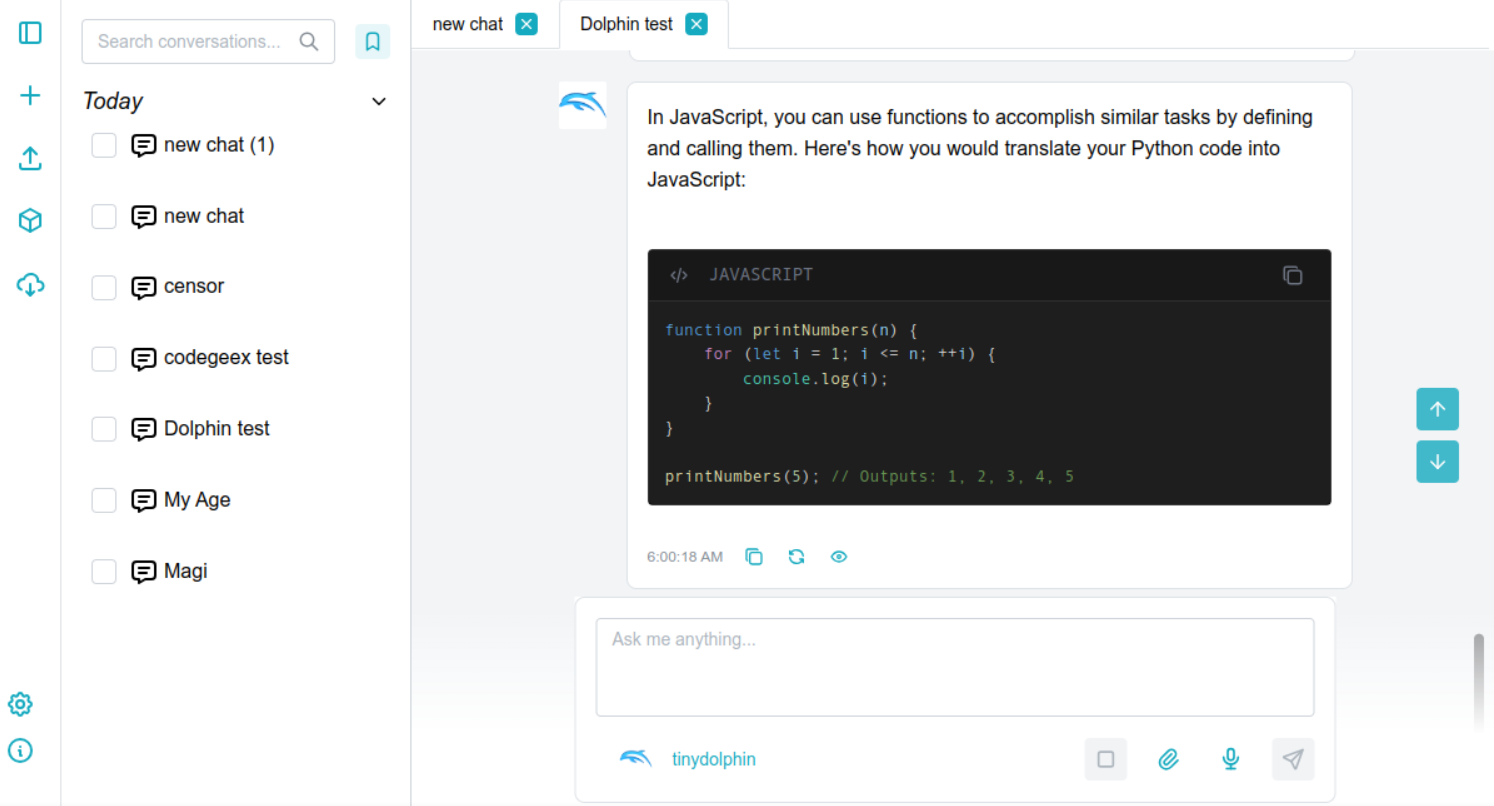
Task: Open the models cube icon
Action: [30, 221]
